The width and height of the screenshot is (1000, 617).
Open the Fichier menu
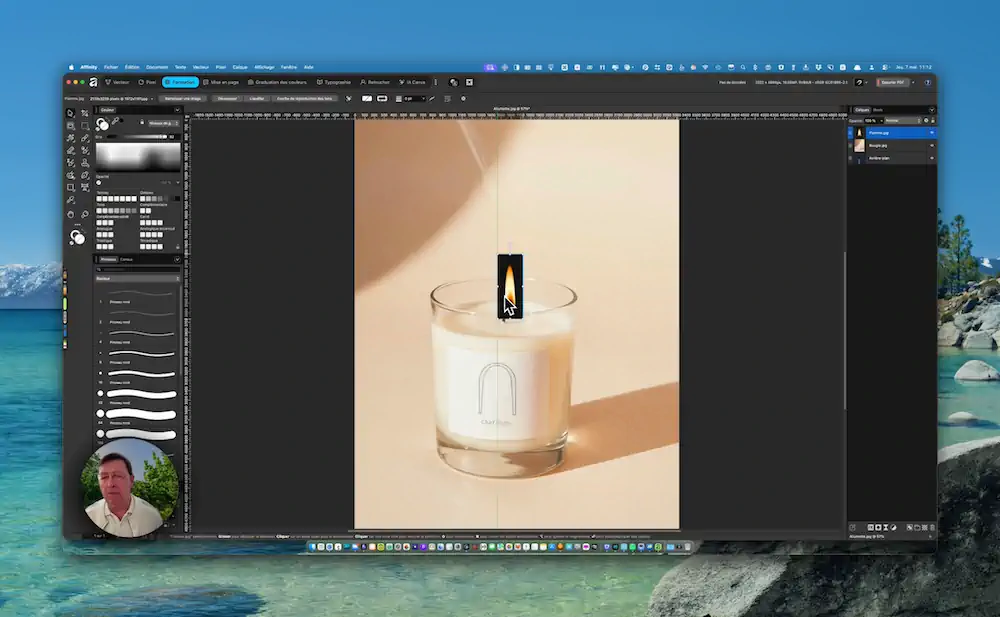pyautogui.click(x=111, y=67)
